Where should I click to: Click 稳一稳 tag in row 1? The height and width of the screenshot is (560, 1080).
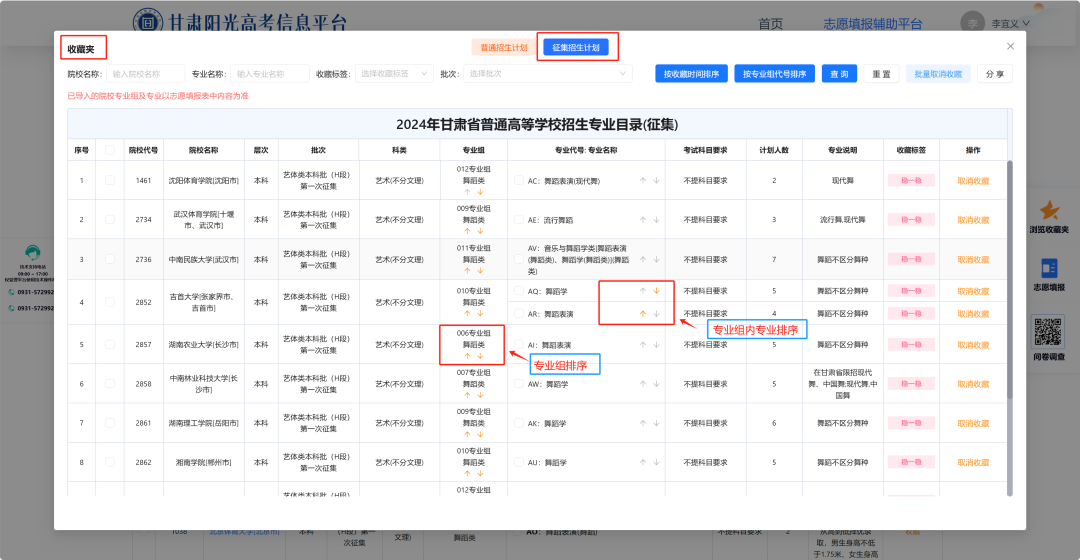coord(911,180)
